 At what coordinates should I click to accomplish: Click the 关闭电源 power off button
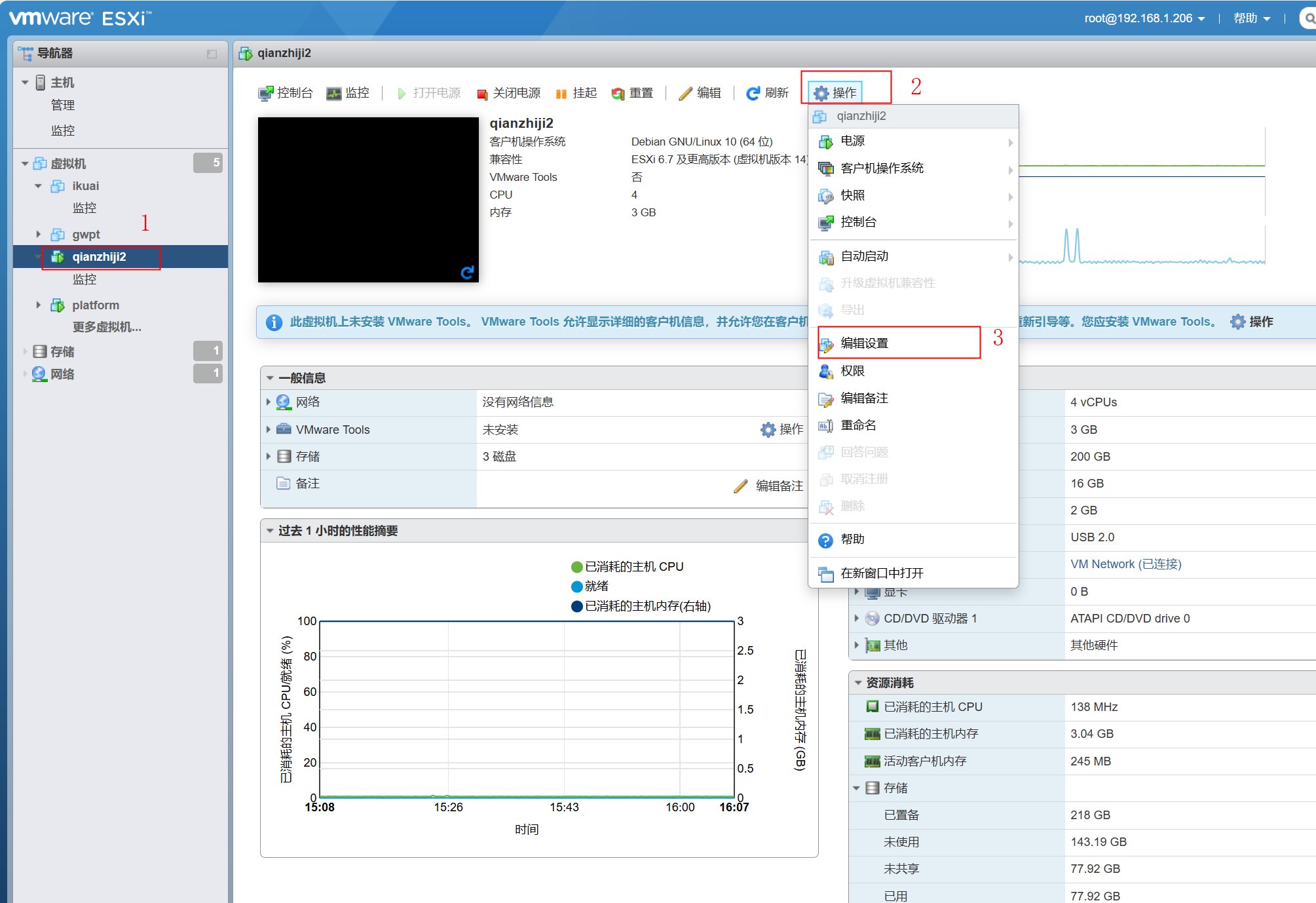coord(508,93)
